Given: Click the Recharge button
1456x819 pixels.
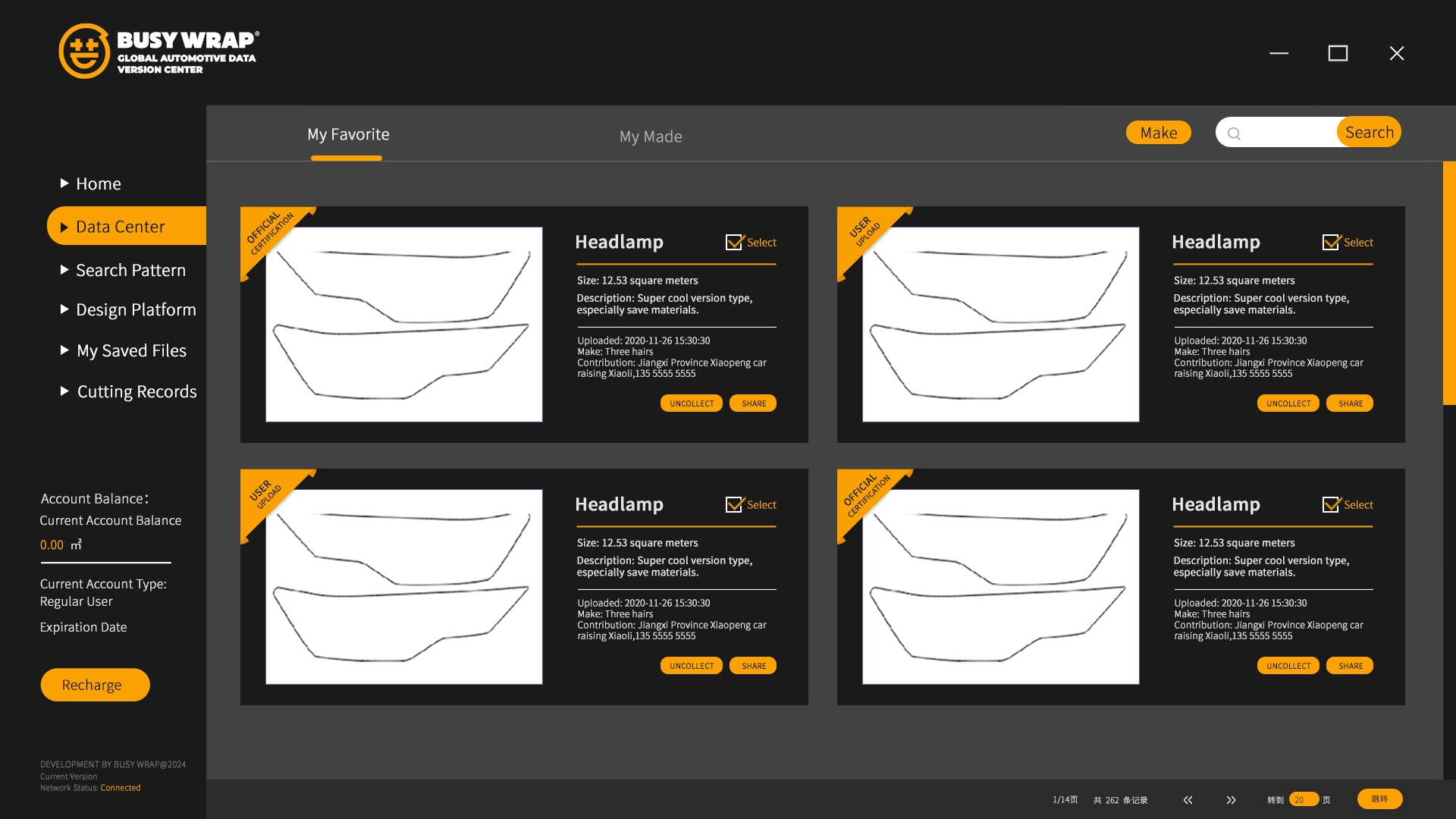Looking at the screenshot, I should click(95, 685).
